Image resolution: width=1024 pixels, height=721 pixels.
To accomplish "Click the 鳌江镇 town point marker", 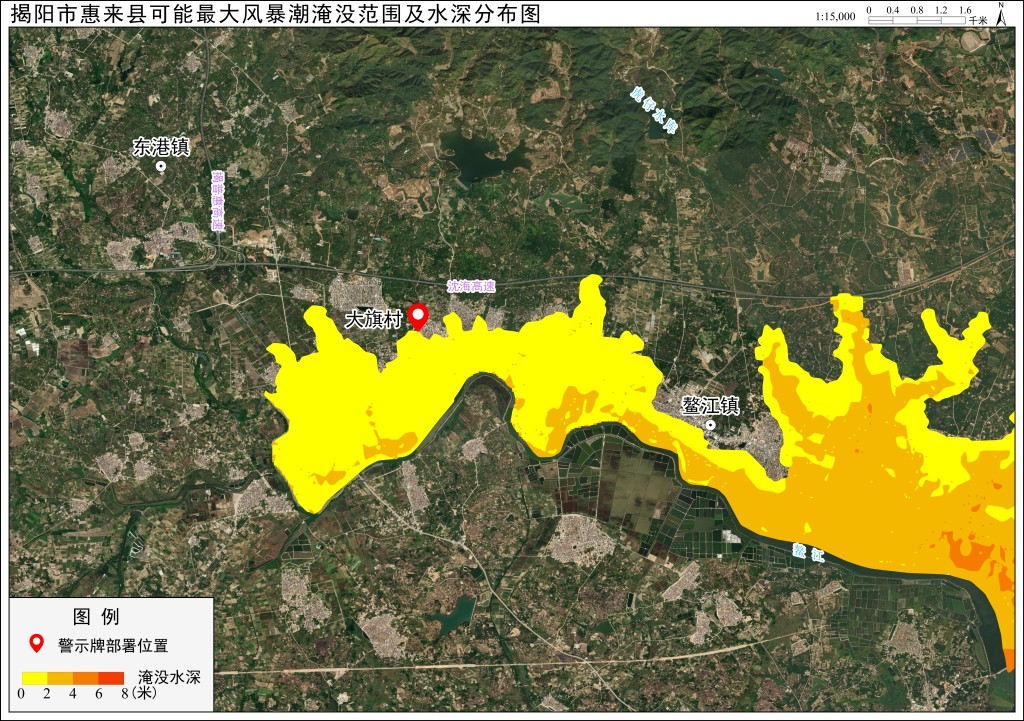I will coord(710,425).
